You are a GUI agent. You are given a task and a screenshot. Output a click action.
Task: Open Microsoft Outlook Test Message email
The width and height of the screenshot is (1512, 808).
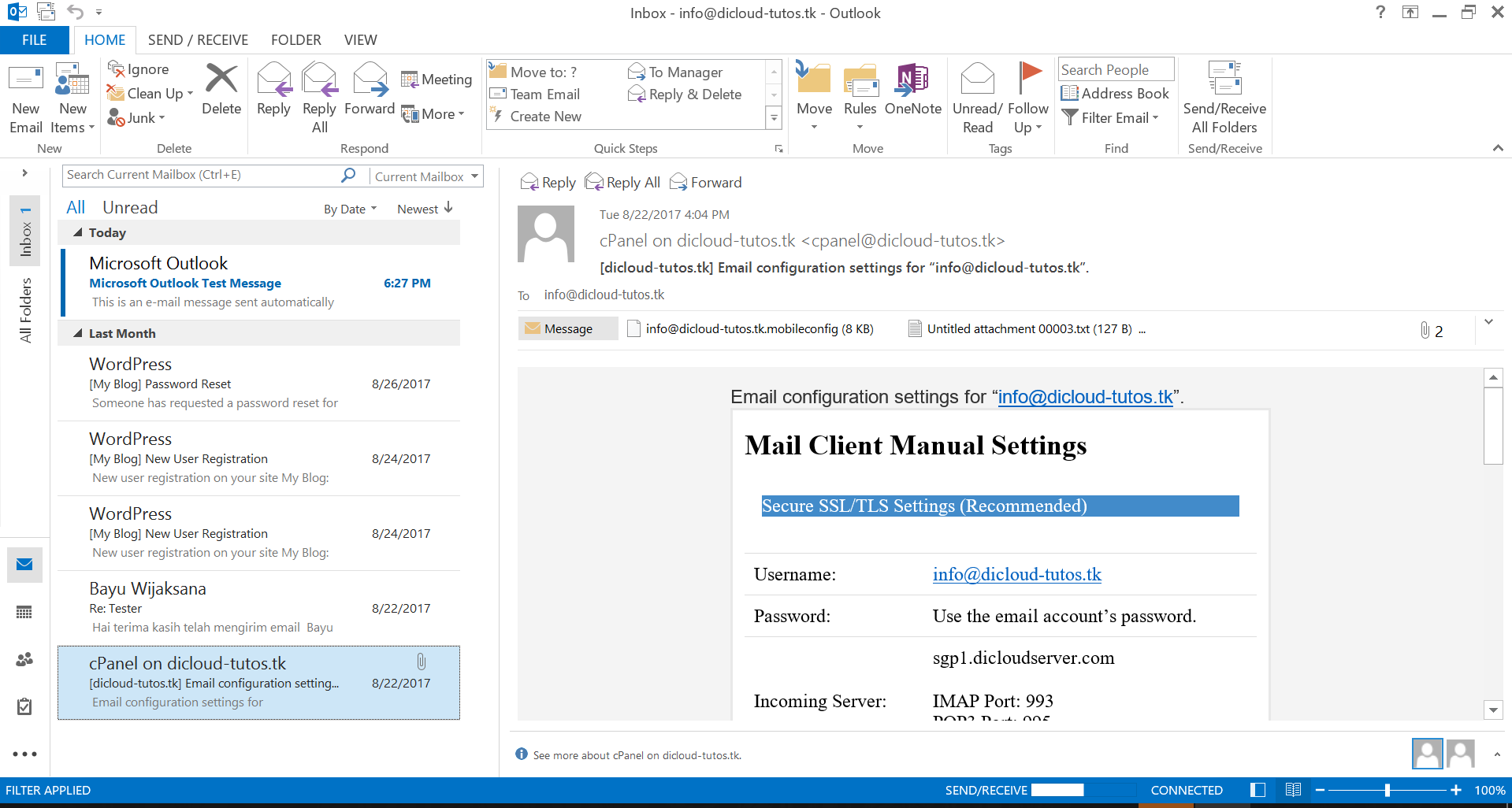coord(260,283)
